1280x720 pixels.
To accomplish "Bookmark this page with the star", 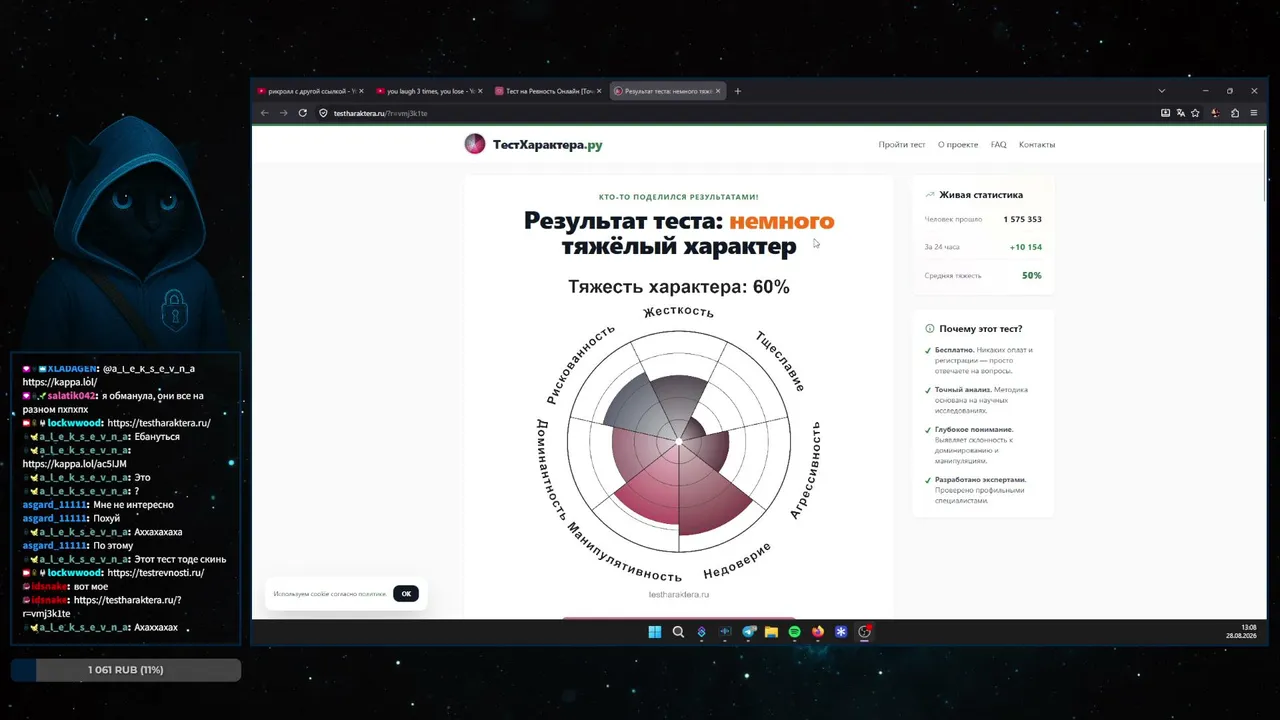I will tap(1195, 113).
